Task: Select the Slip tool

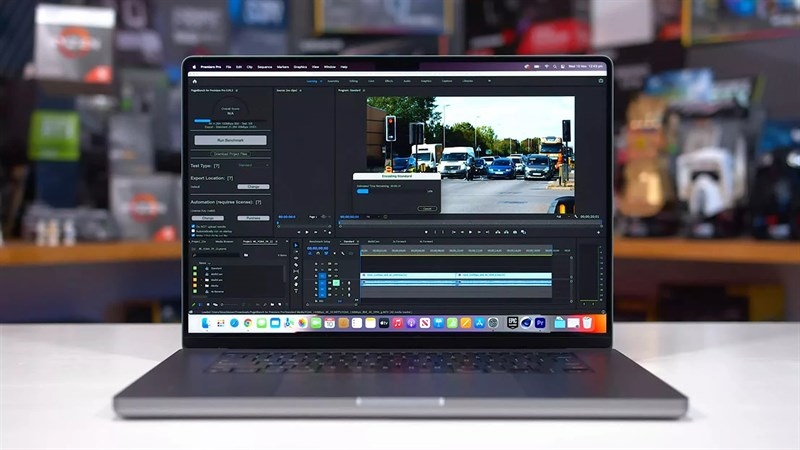Action: pos(296,271)
